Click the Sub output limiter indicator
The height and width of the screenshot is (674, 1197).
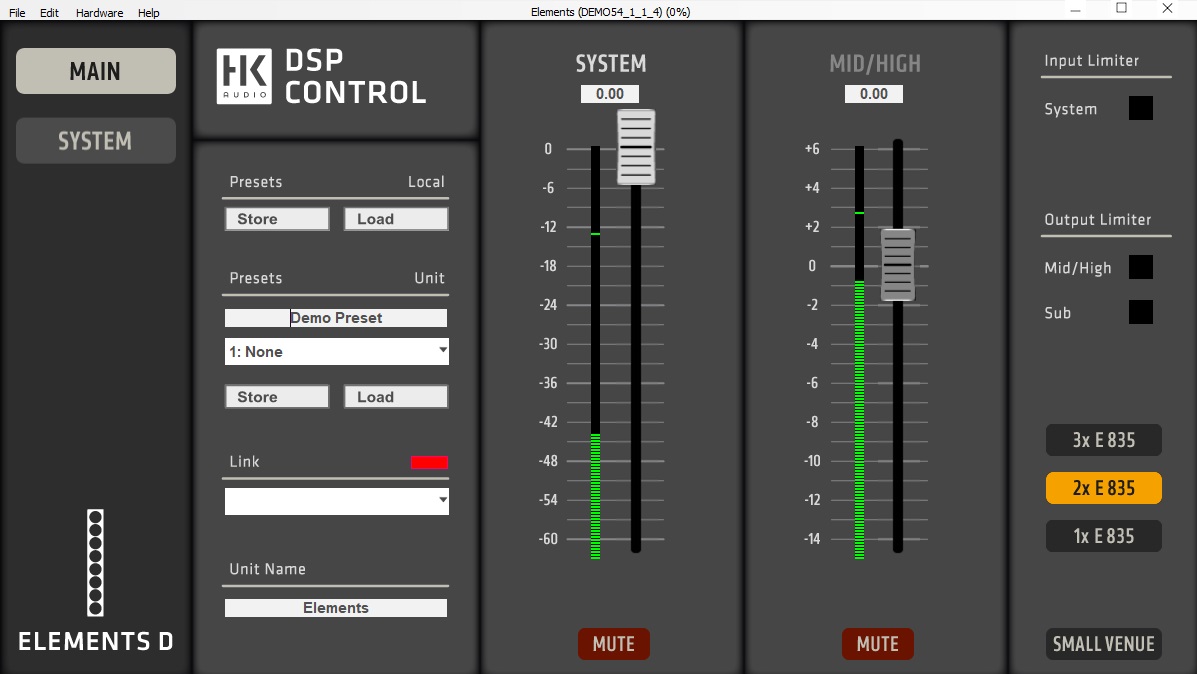coord(1140,312)
